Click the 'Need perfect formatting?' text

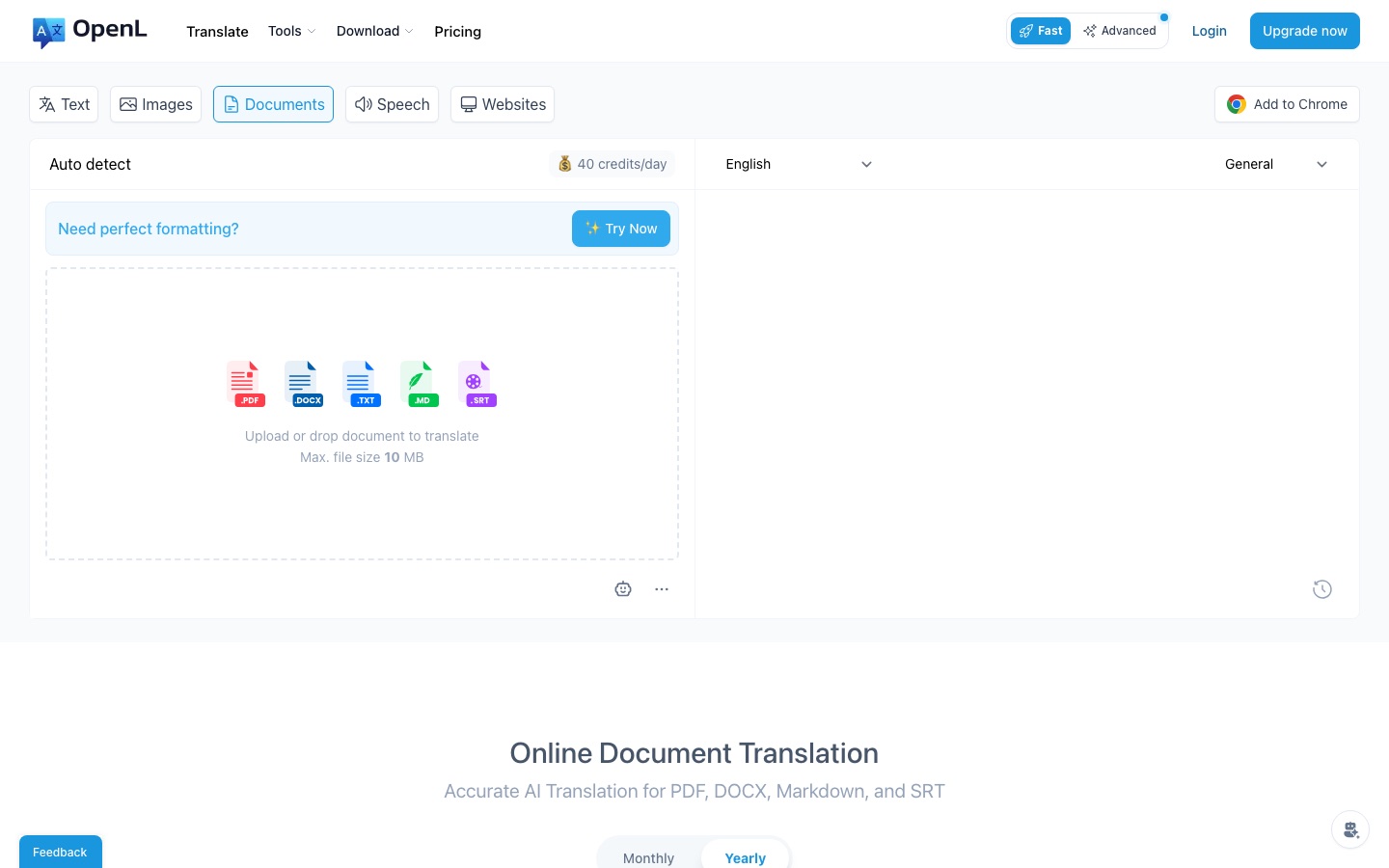click(x=148, y=229)
